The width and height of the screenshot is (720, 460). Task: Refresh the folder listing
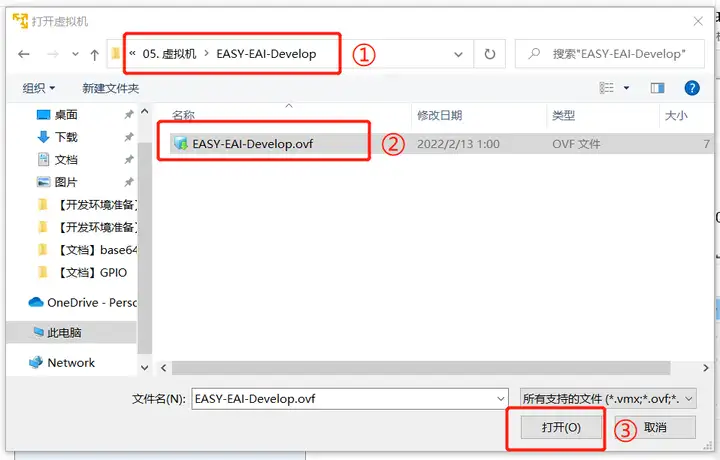pyautogui.click(x=490, y=54)
